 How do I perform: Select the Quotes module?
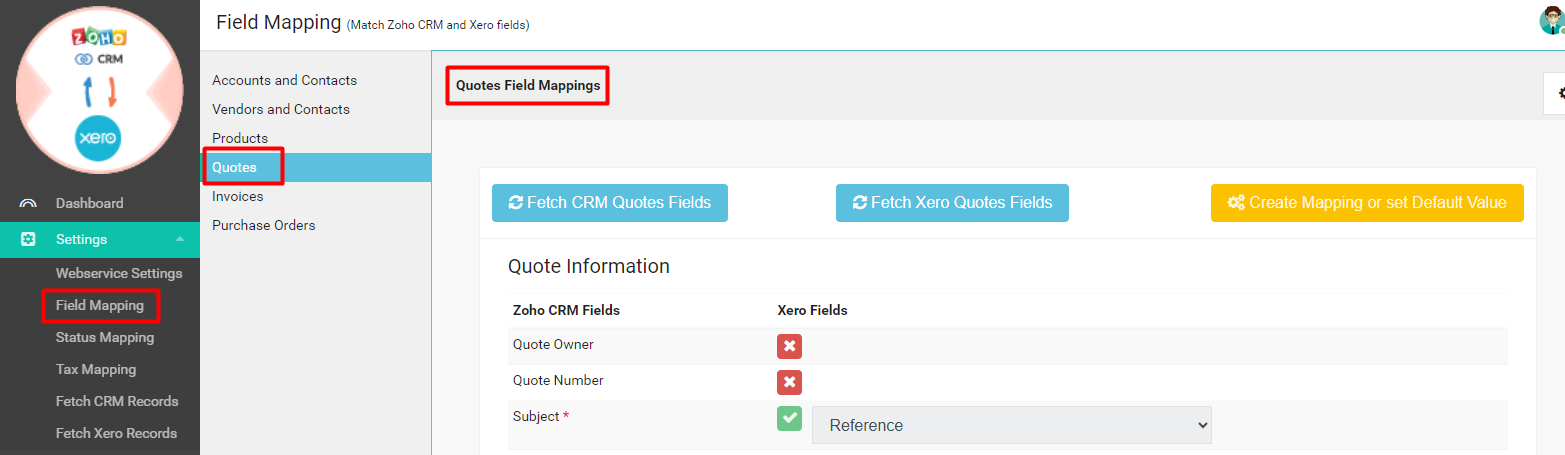(316, 167)
